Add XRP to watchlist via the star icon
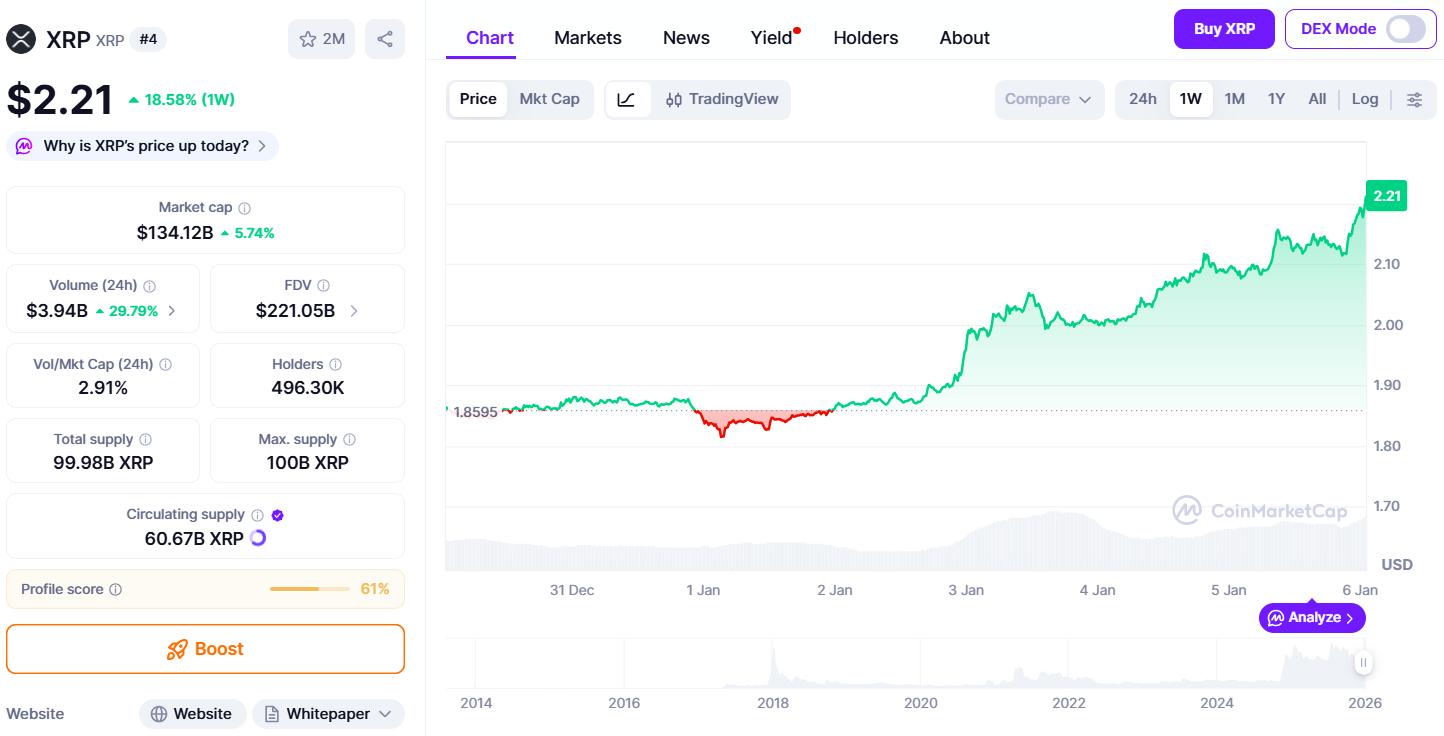 click(306, 38)
